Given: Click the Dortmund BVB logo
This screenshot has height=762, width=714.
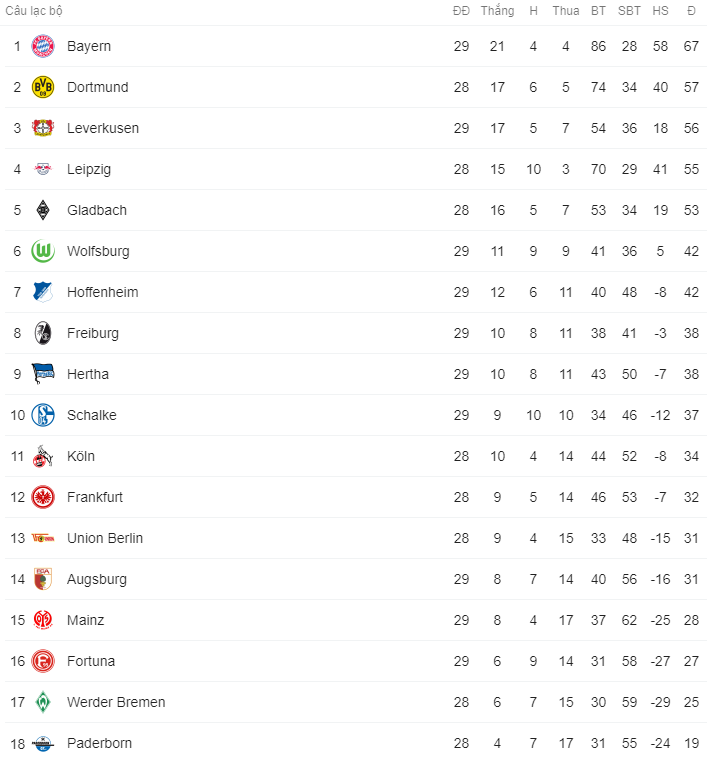Looking at the screenshot, I should coord(43,87).
